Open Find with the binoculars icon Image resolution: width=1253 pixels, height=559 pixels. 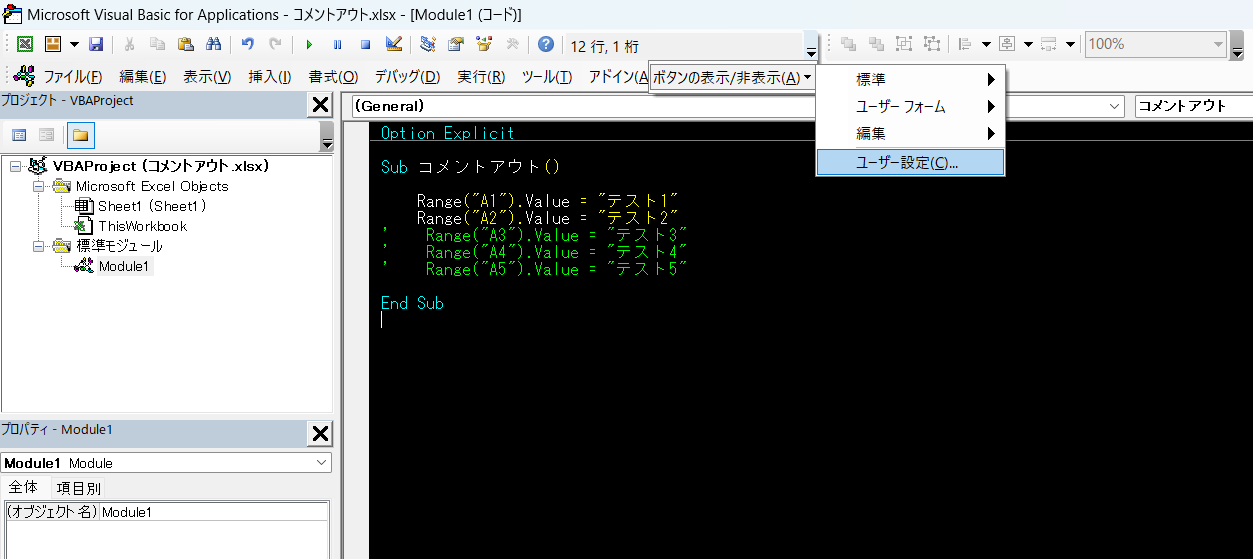point(213,44)
